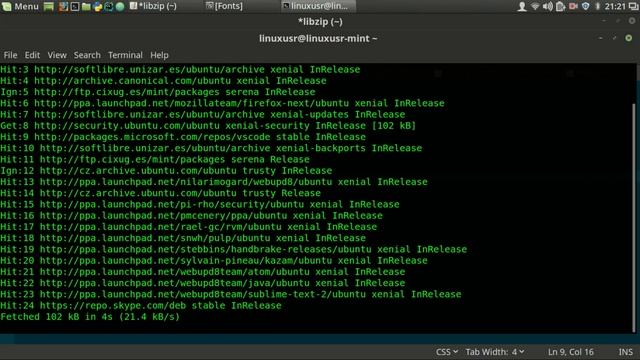The width and height of the screenshot is (640, 360).
Task: Launch the Python icon in the panel
Action: coord(98,6)
